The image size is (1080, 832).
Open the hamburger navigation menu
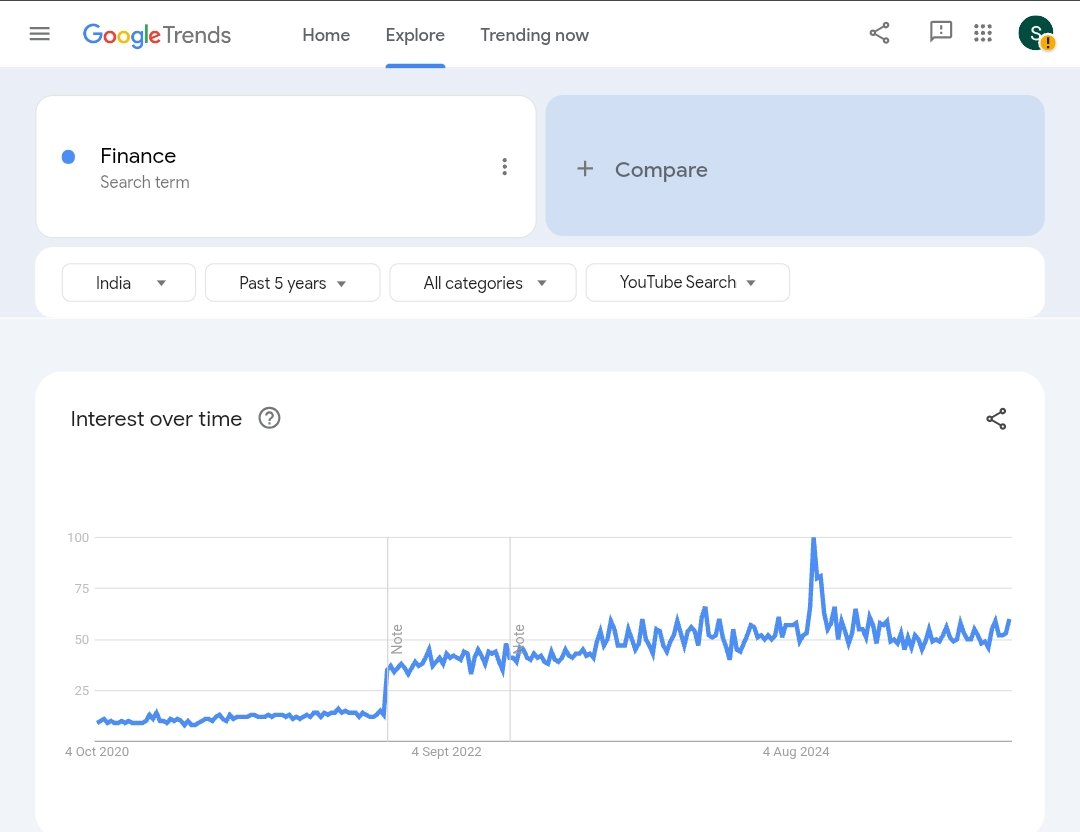tap(39, 33)
